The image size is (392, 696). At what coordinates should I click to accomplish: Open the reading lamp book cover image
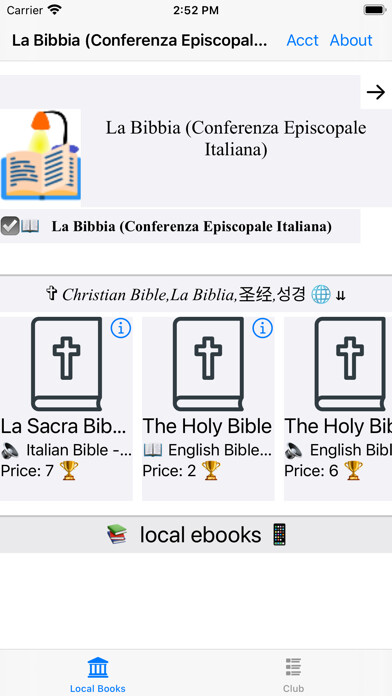pos(40,155)
